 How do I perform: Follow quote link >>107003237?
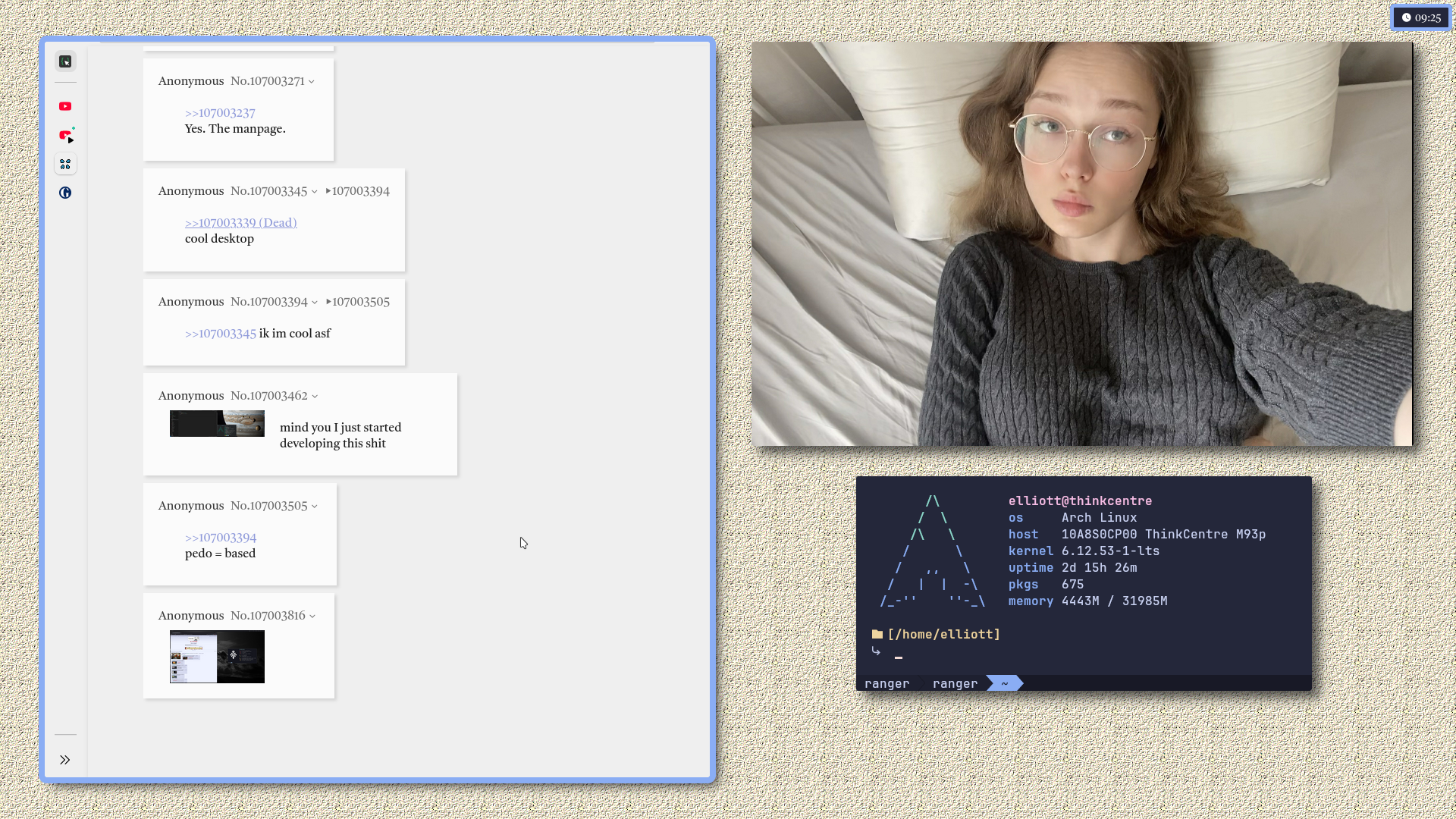tap(220, 113)
